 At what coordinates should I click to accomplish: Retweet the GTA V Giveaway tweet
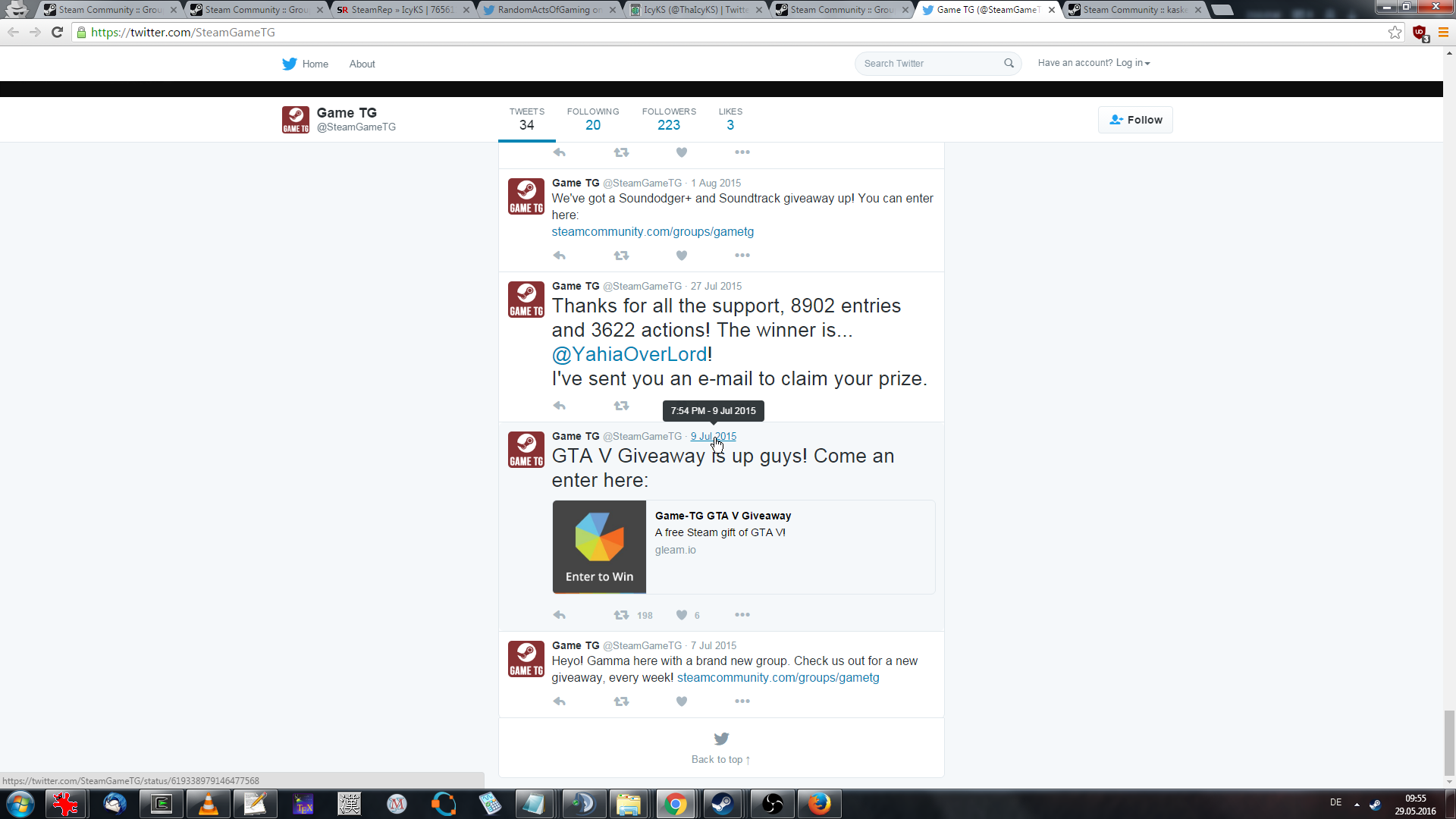coord(621,615)
